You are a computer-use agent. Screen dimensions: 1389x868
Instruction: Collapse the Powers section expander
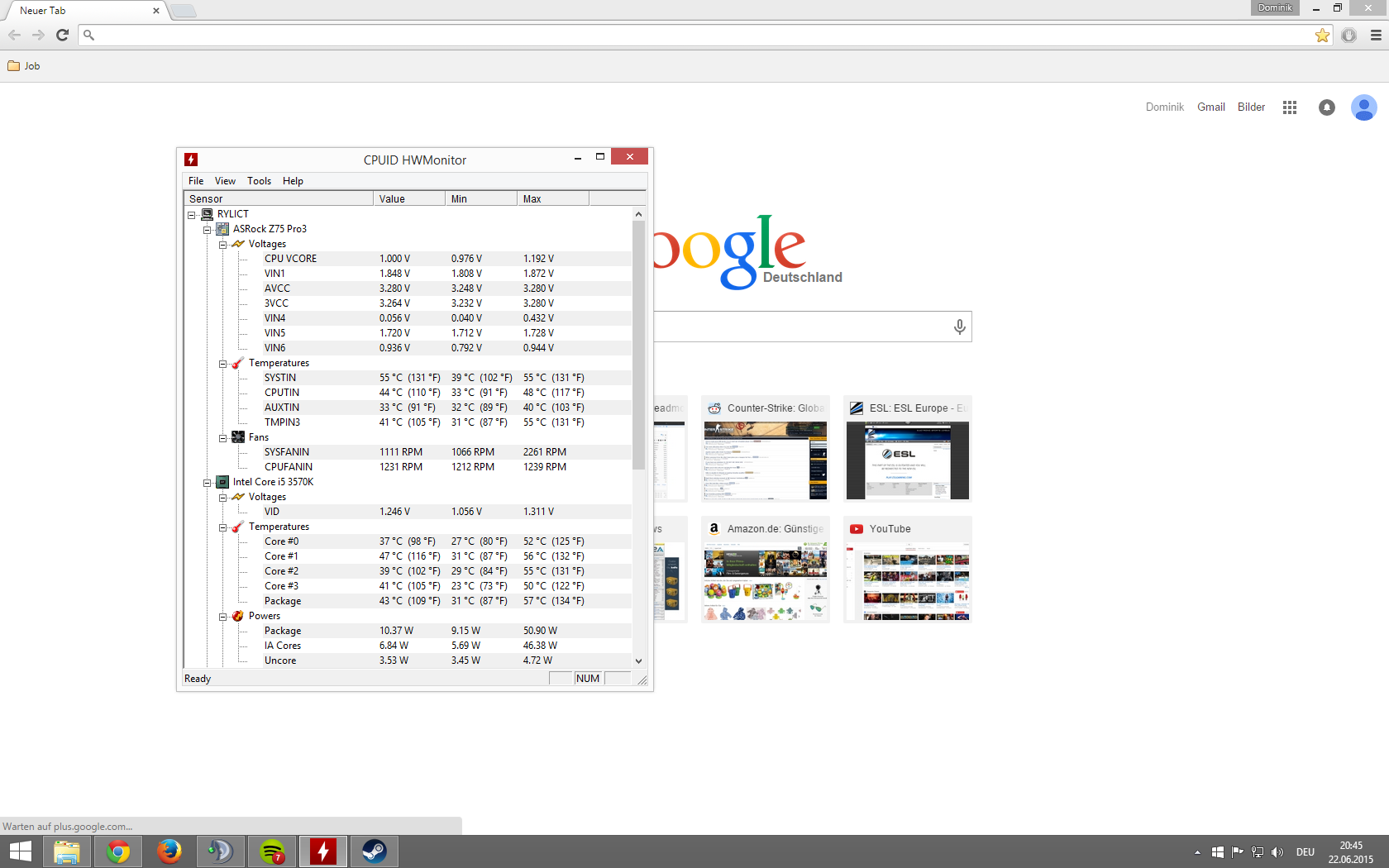pyautogui.click(x=222, y=617)
